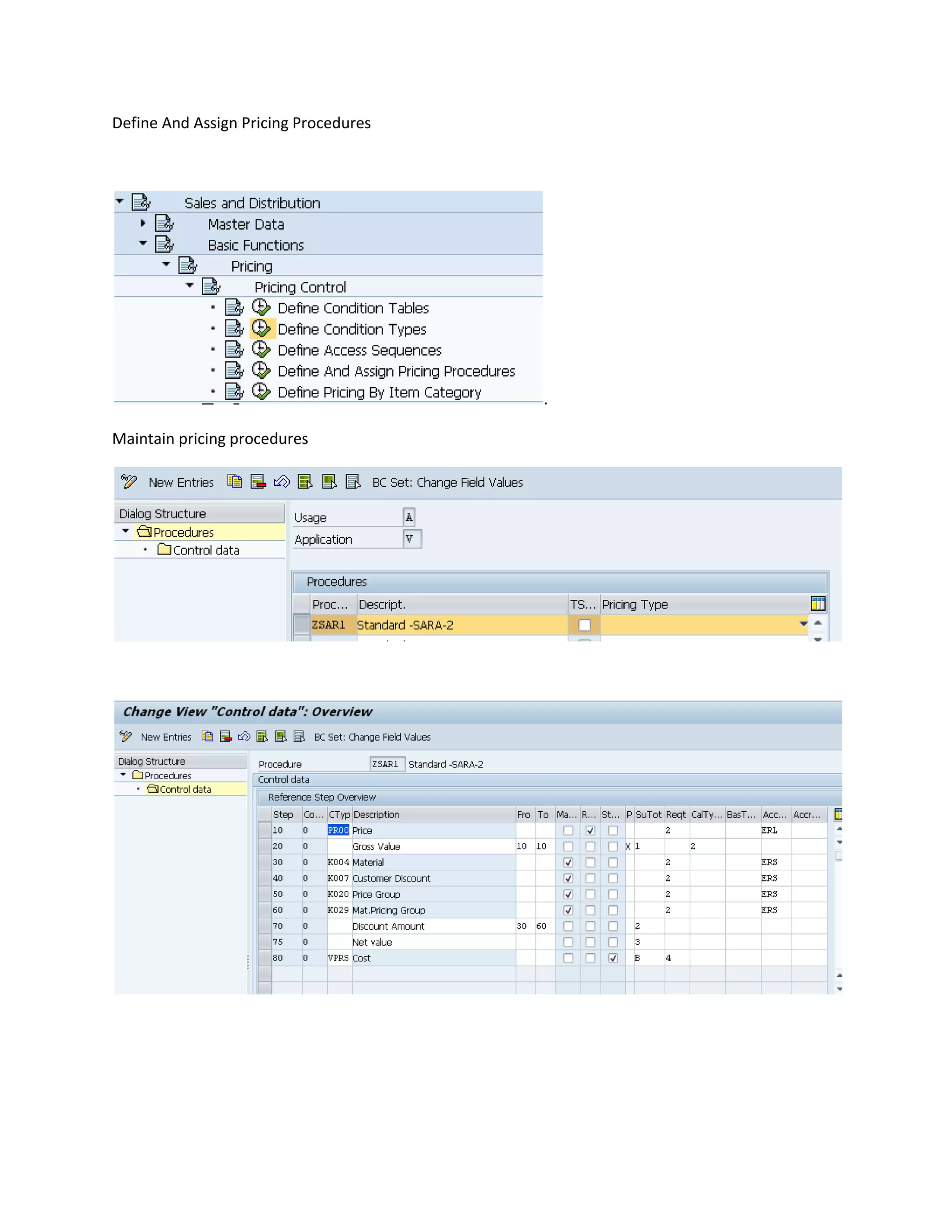Click BC Set: Change Field Values in Control data
Image resolution: width=952 pixels, height=1232 pixels.
tap(372, 737)
